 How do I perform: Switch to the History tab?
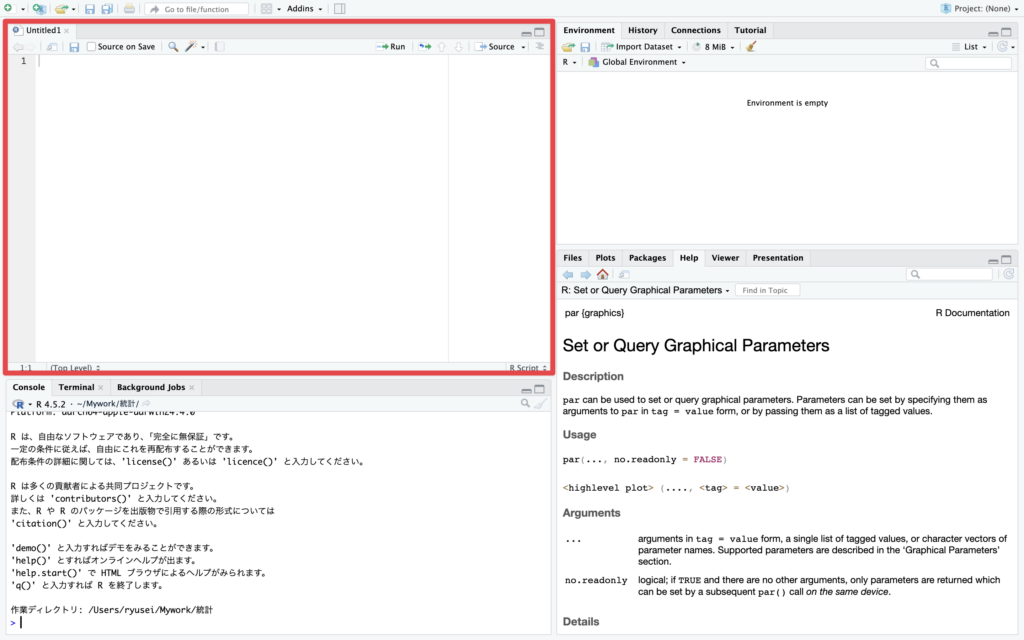[642, 30]
